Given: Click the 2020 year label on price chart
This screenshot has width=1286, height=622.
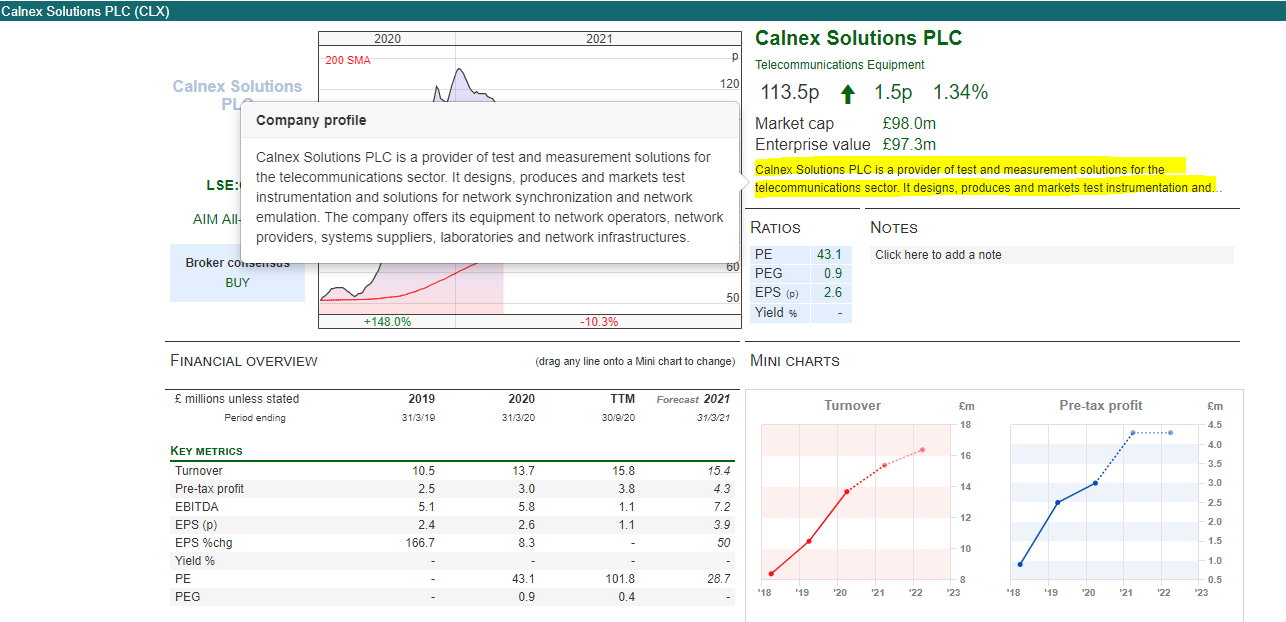Looking at the screenshot, I should click(387, 39).
